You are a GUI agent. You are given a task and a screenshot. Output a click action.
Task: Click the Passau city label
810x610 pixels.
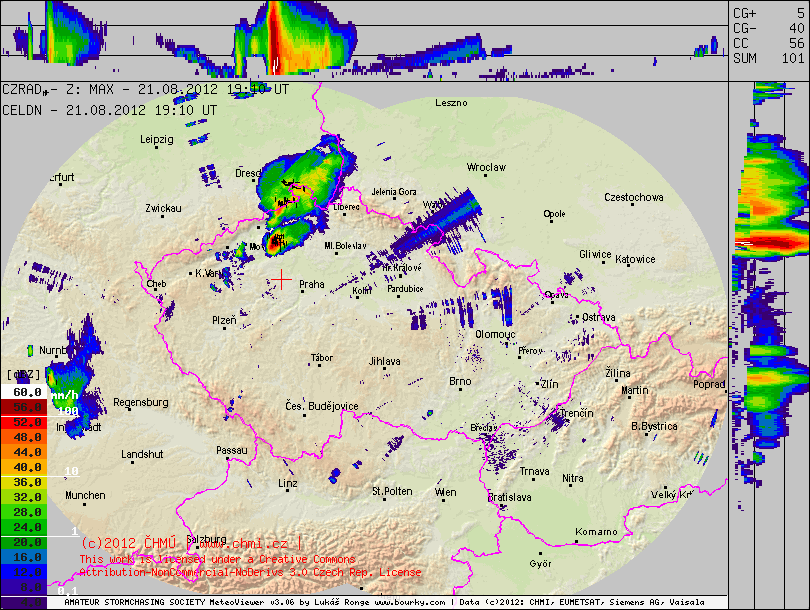pyautogui.click(x=231, y=450)
